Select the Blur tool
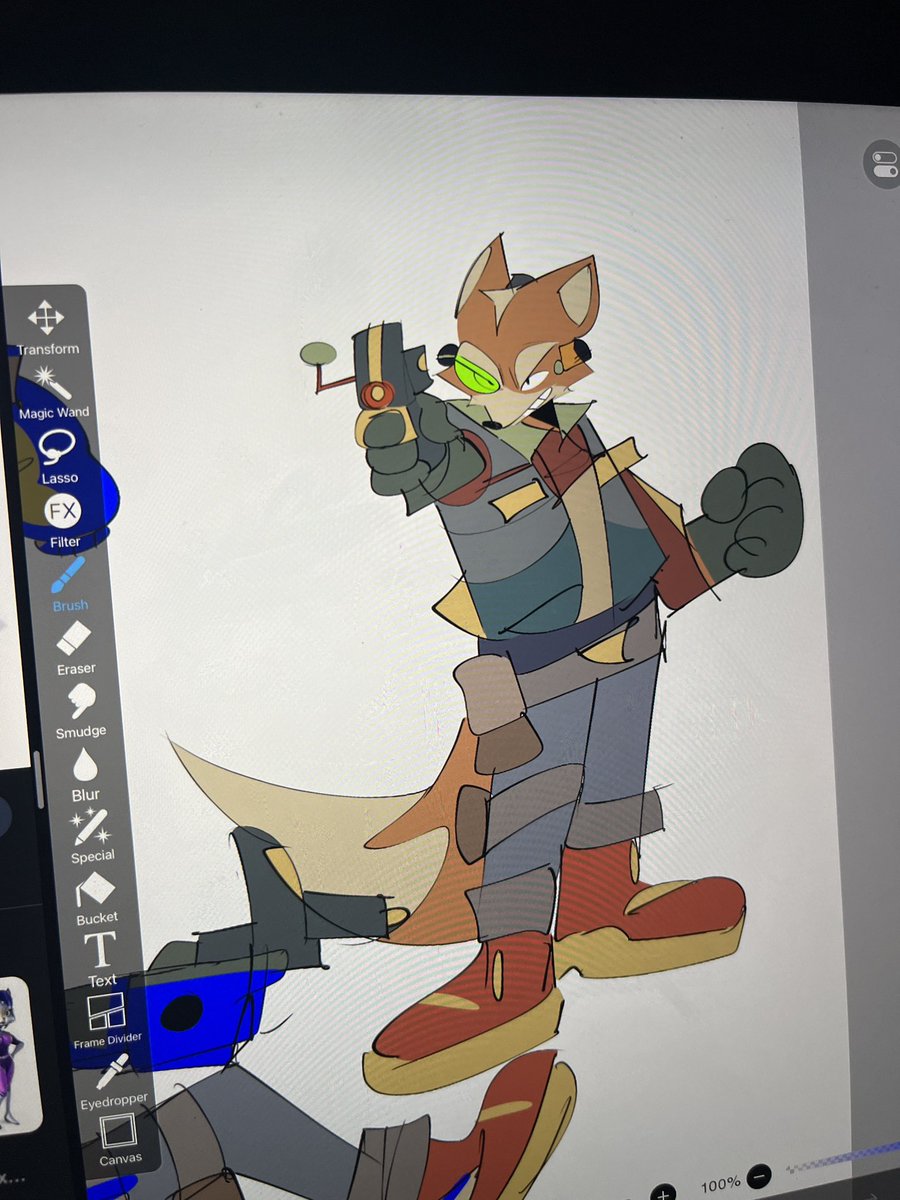 coord(86,775)
